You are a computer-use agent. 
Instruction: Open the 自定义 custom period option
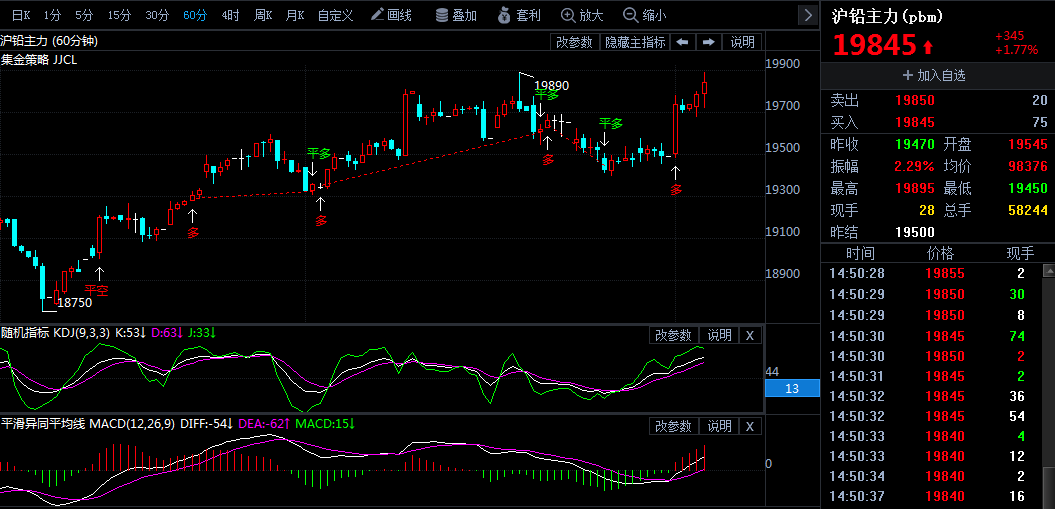click(335, 15)
